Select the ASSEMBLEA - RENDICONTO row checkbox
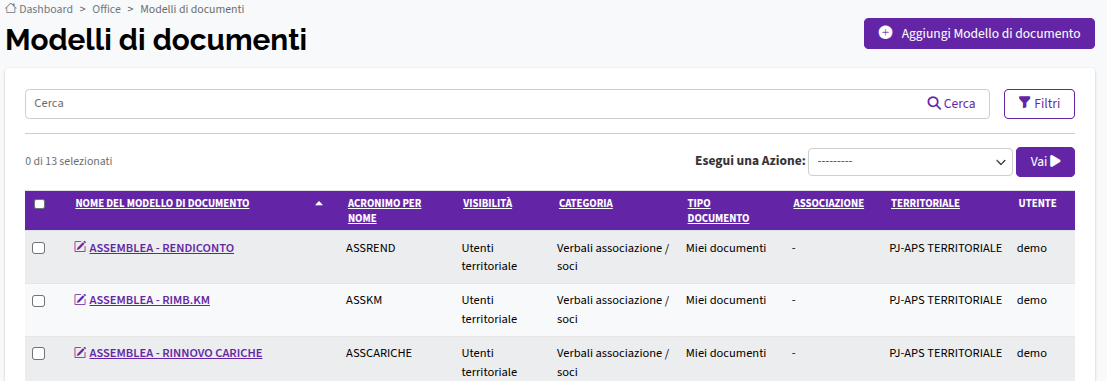 pyautogui.click(x=39, y=248)
